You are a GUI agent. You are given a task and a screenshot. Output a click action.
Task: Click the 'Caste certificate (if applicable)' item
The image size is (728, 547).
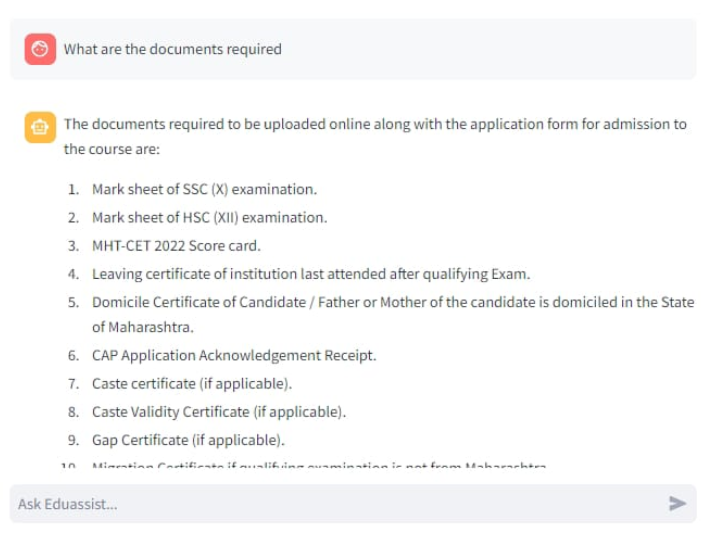click(192, 384)
